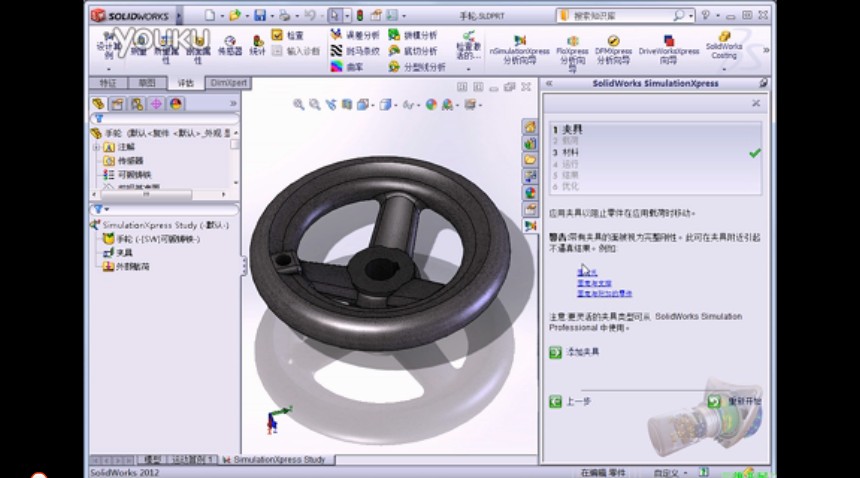Click the 重新开始 (Start over) button
The width and height of the screenshot is (860, 478).
click(734, 401)
